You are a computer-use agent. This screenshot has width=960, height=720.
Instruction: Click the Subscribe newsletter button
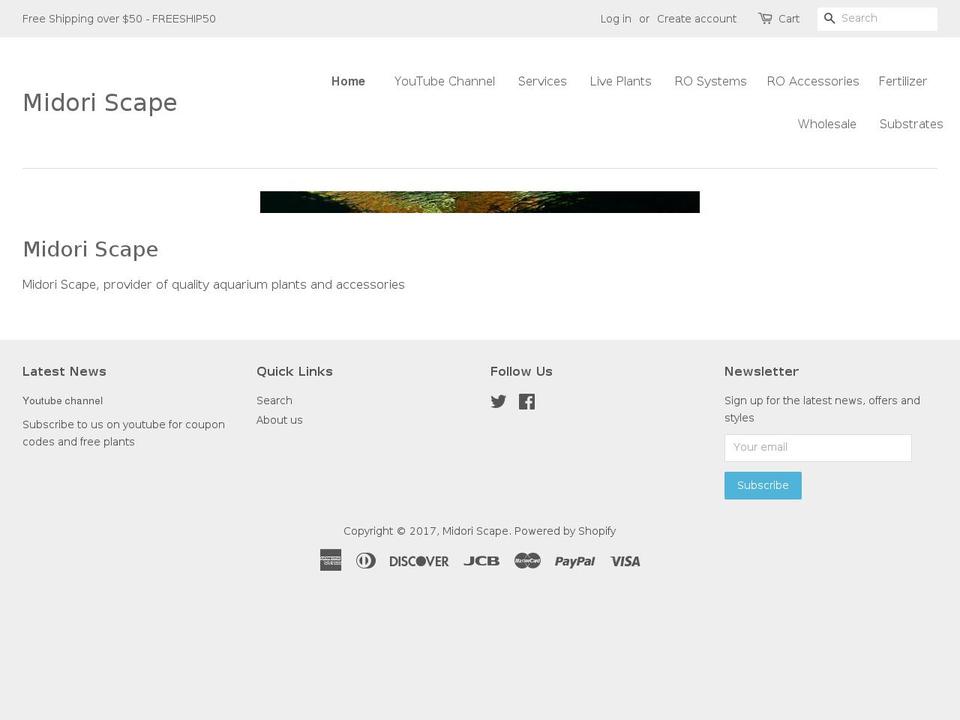click(763, 486)
